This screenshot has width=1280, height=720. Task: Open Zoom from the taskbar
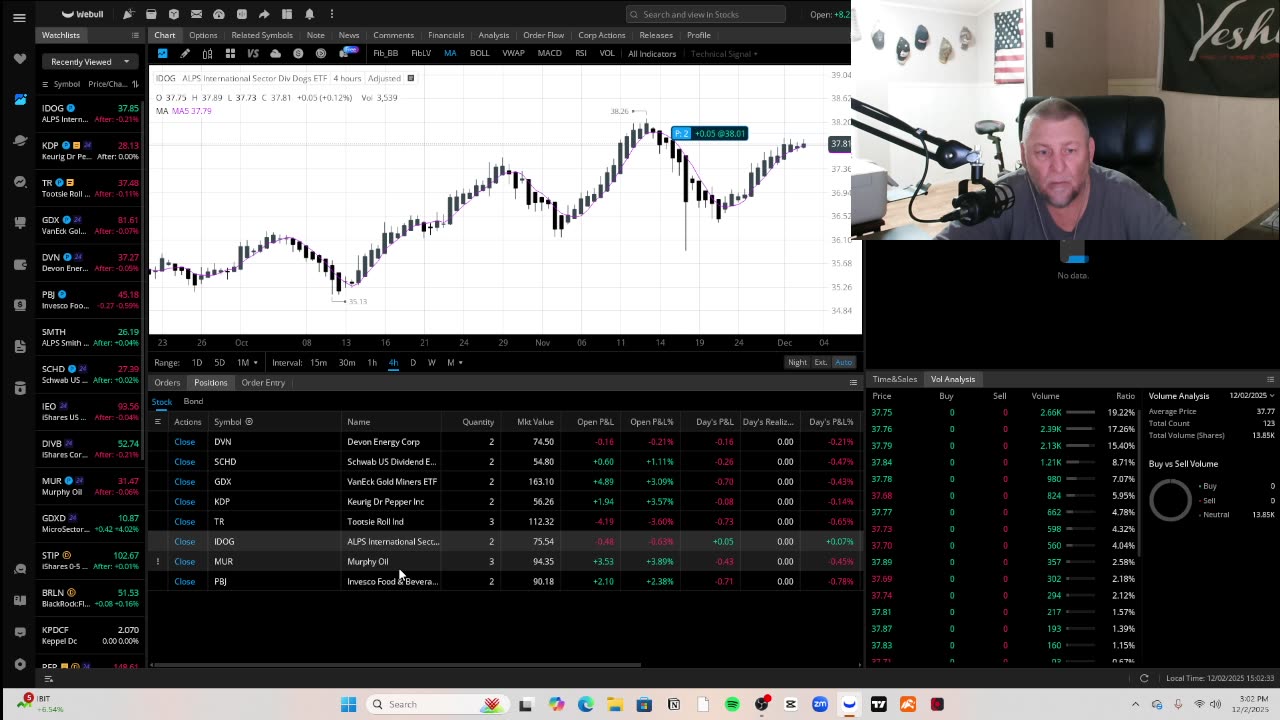tap(820, 704)
